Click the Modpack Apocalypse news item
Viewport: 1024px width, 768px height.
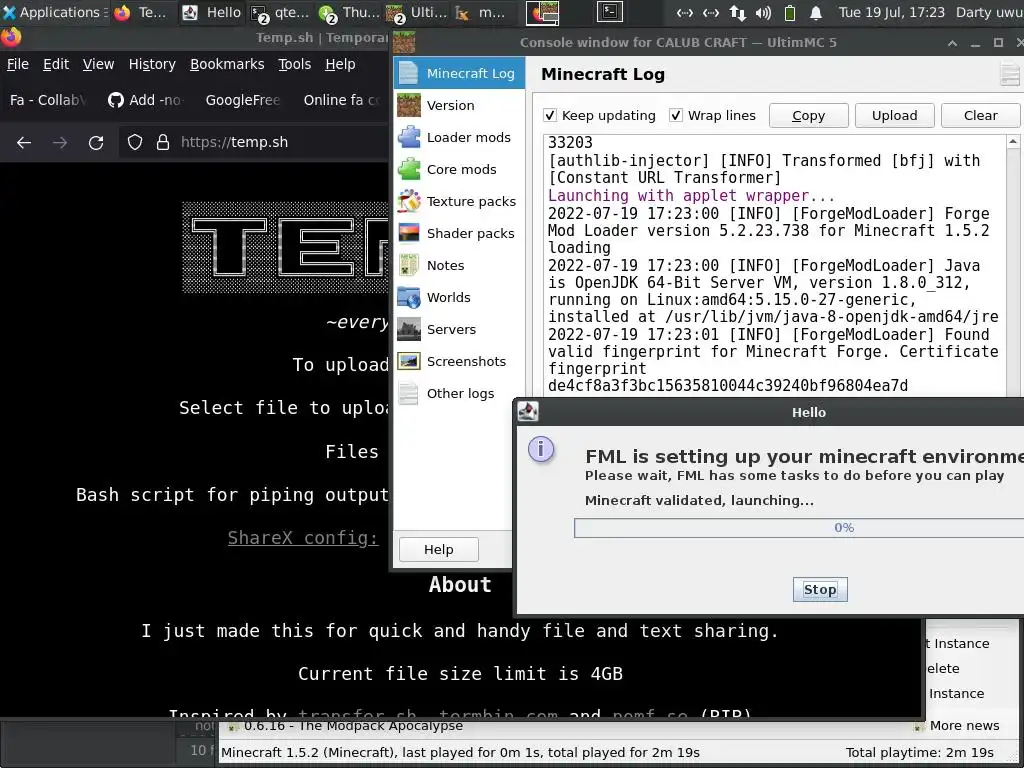pos(353,726)
